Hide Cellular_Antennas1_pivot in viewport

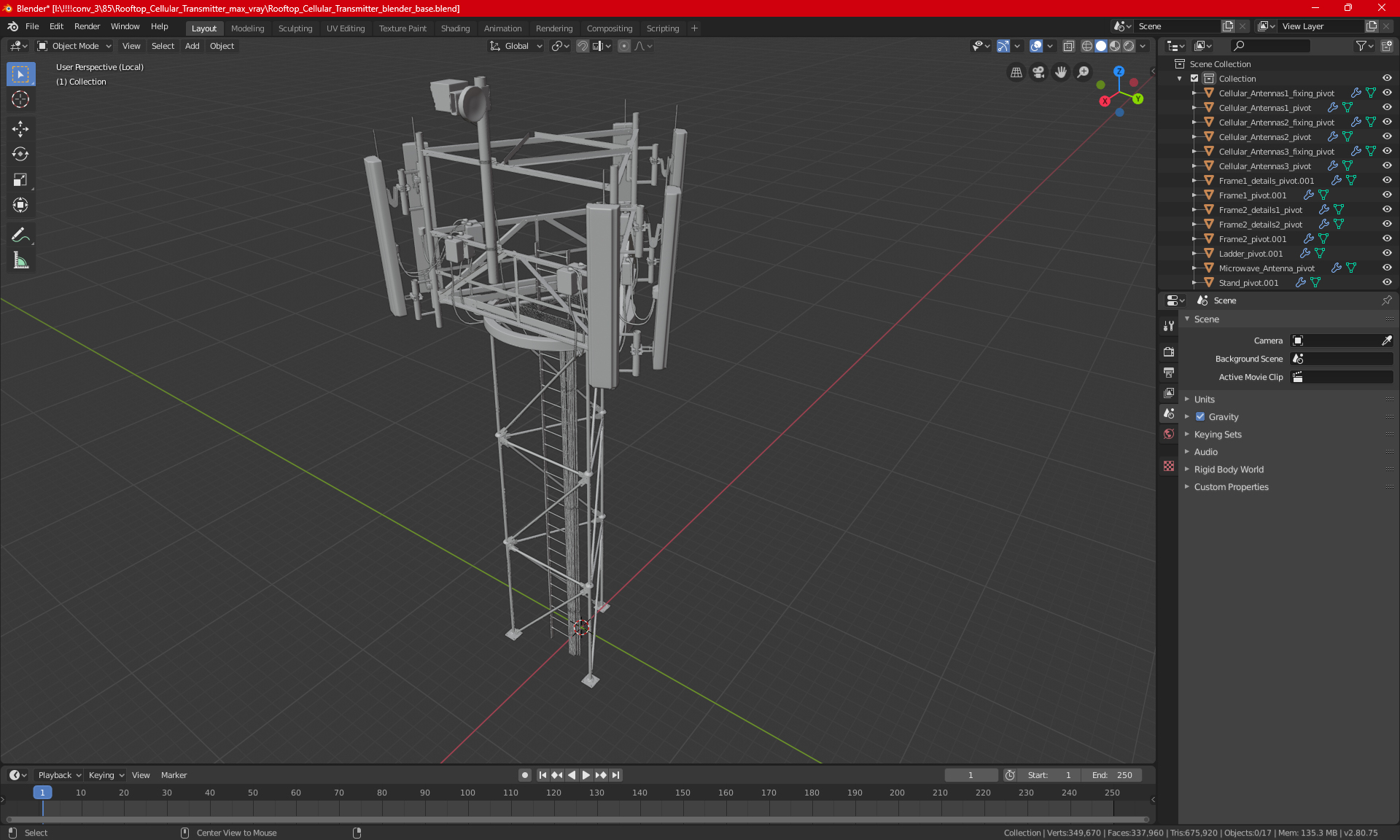(1387, 108)
